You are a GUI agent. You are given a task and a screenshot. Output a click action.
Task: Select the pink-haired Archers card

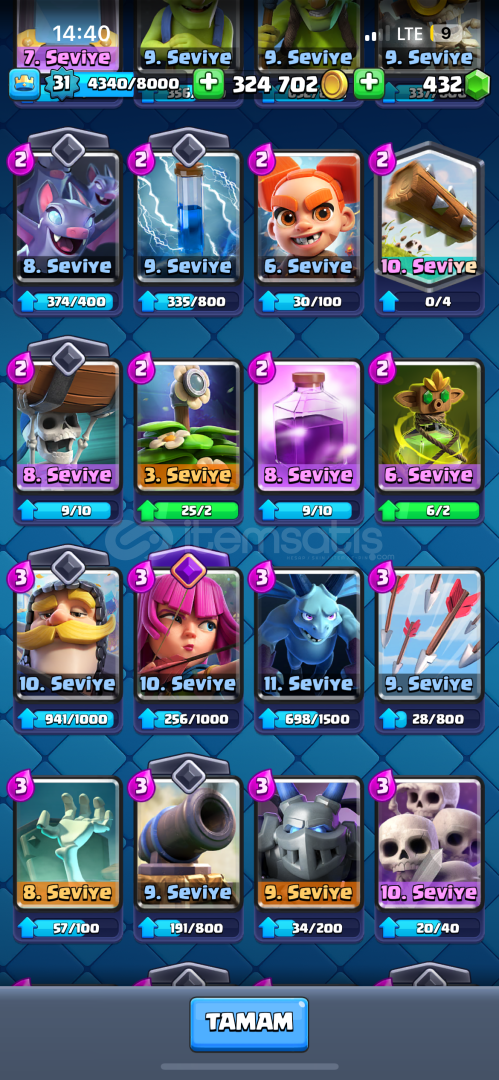(188, 634)
